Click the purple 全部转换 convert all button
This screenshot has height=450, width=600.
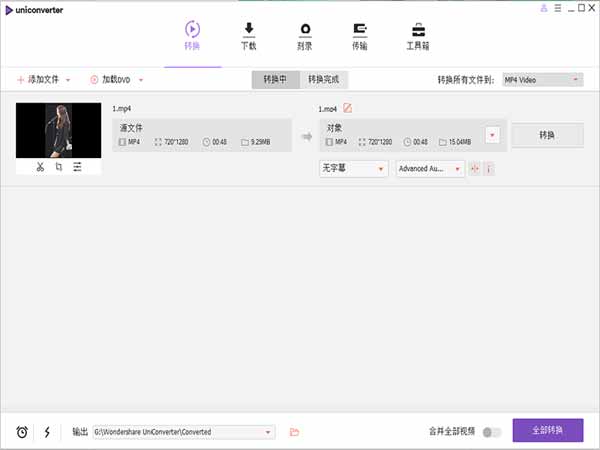[547, 430]
